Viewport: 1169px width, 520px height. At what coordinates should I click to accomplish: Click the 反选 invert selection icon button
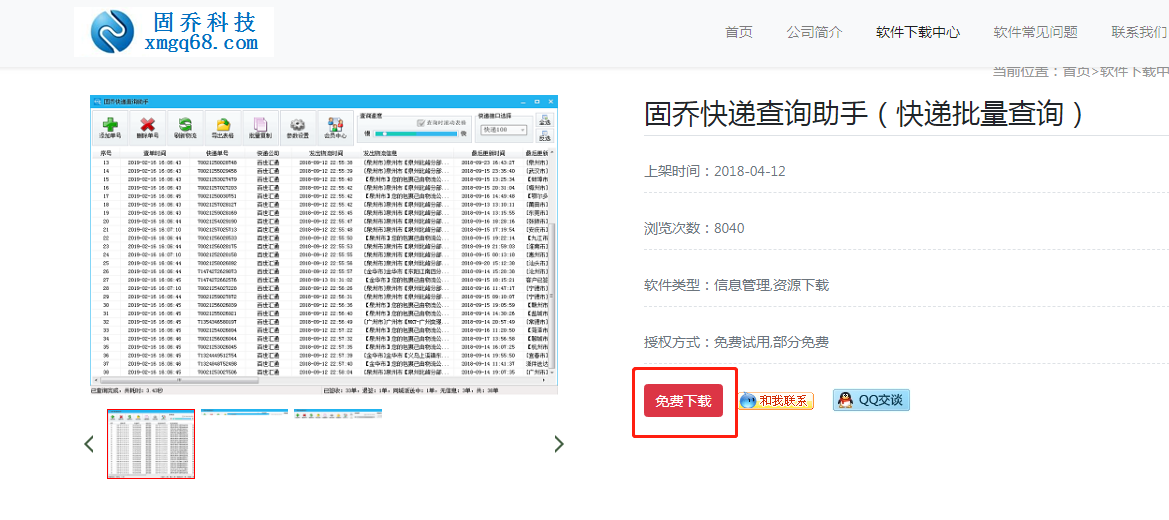point(545,136)
